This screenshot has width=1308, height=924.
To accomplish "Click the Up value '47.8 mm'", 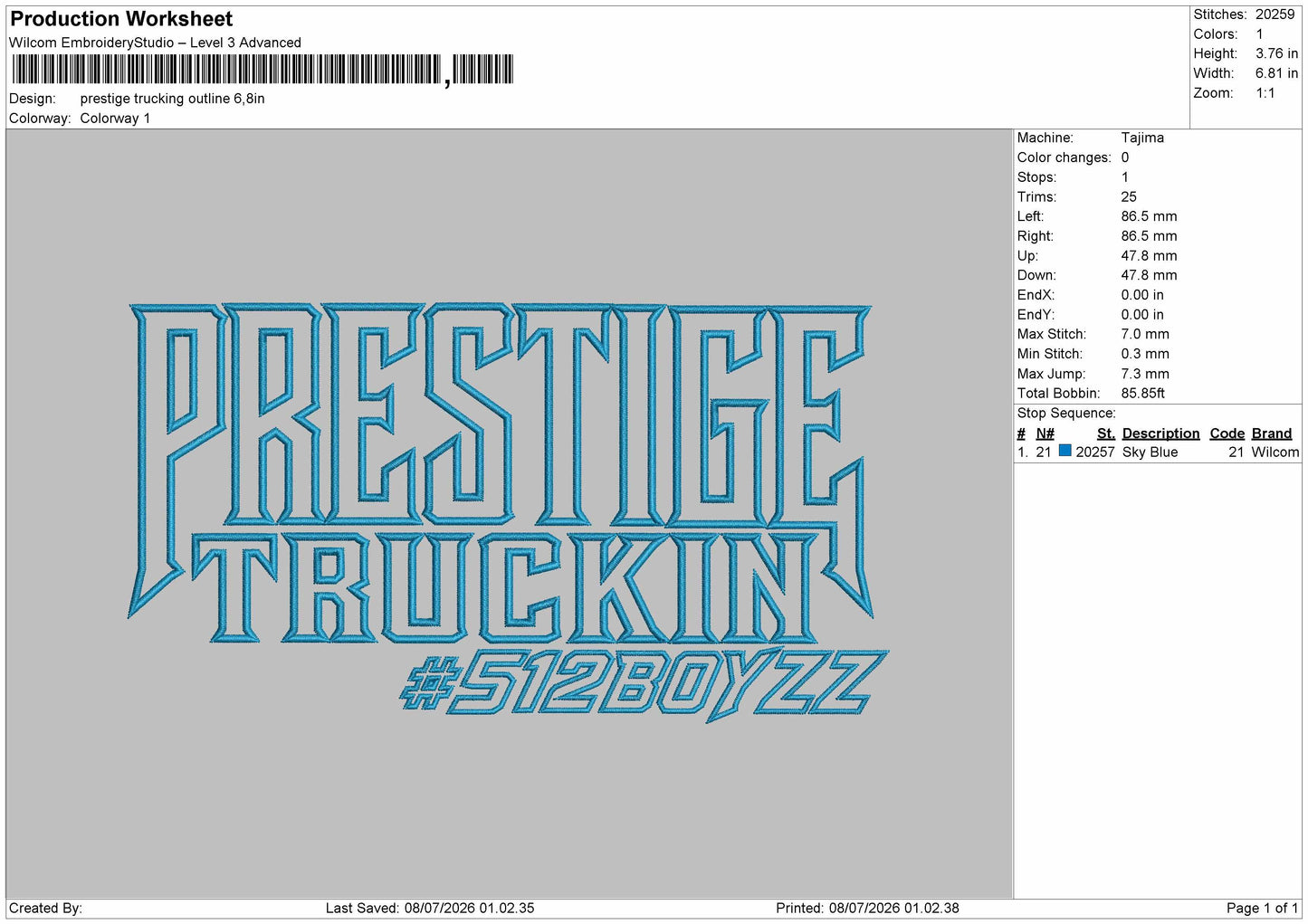I will click(1149, 256).
